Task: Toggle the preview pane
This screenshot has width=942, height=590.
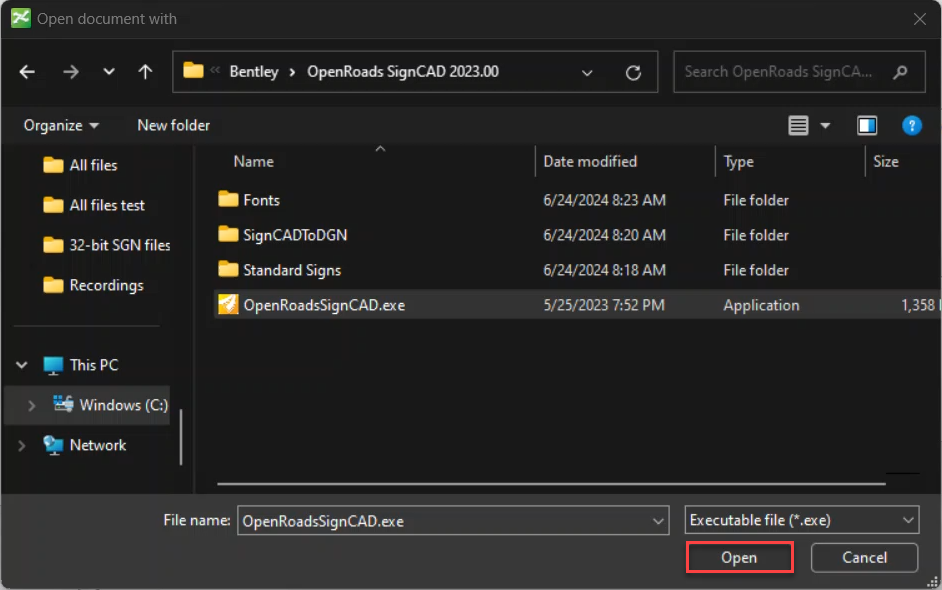Action: [x=867, y=126]
